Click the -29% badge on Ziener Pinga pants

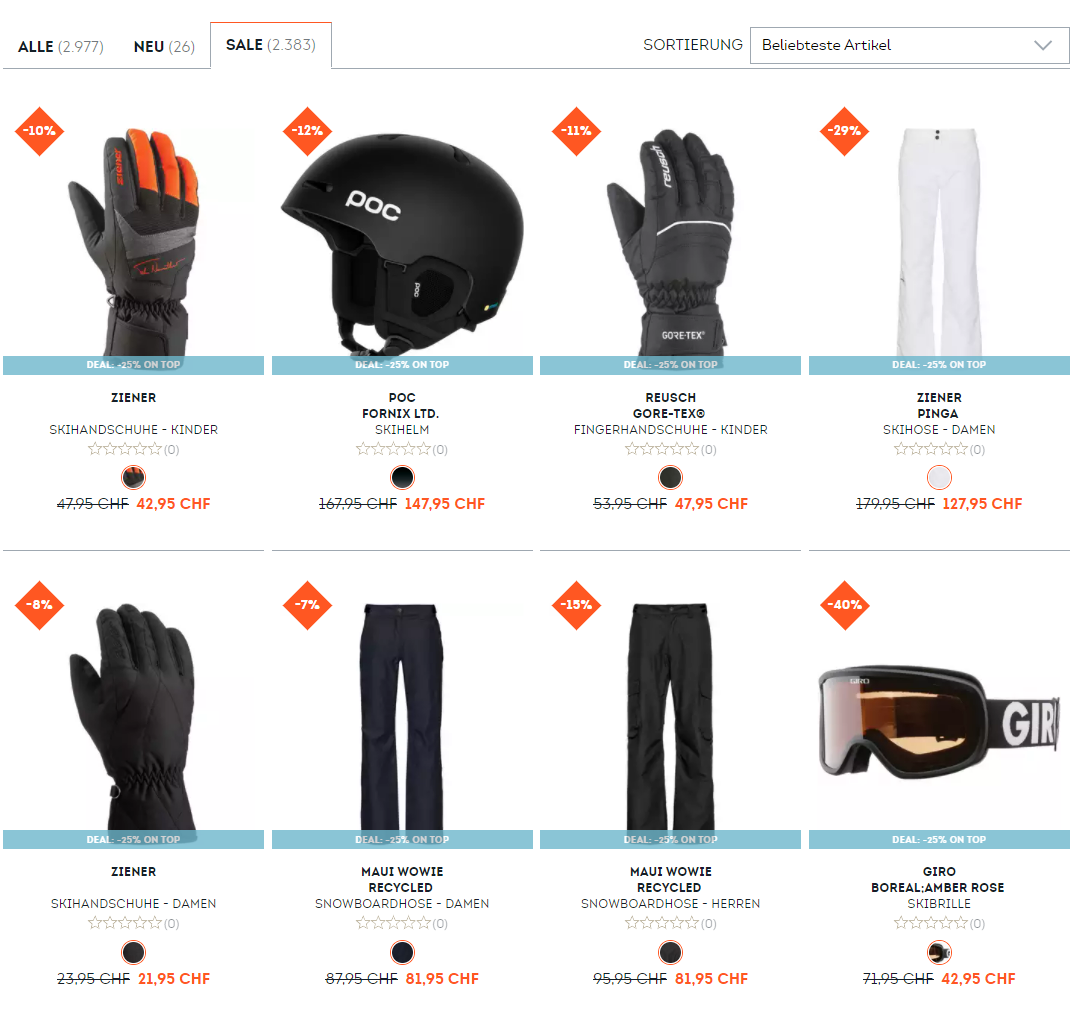[845, 131]
